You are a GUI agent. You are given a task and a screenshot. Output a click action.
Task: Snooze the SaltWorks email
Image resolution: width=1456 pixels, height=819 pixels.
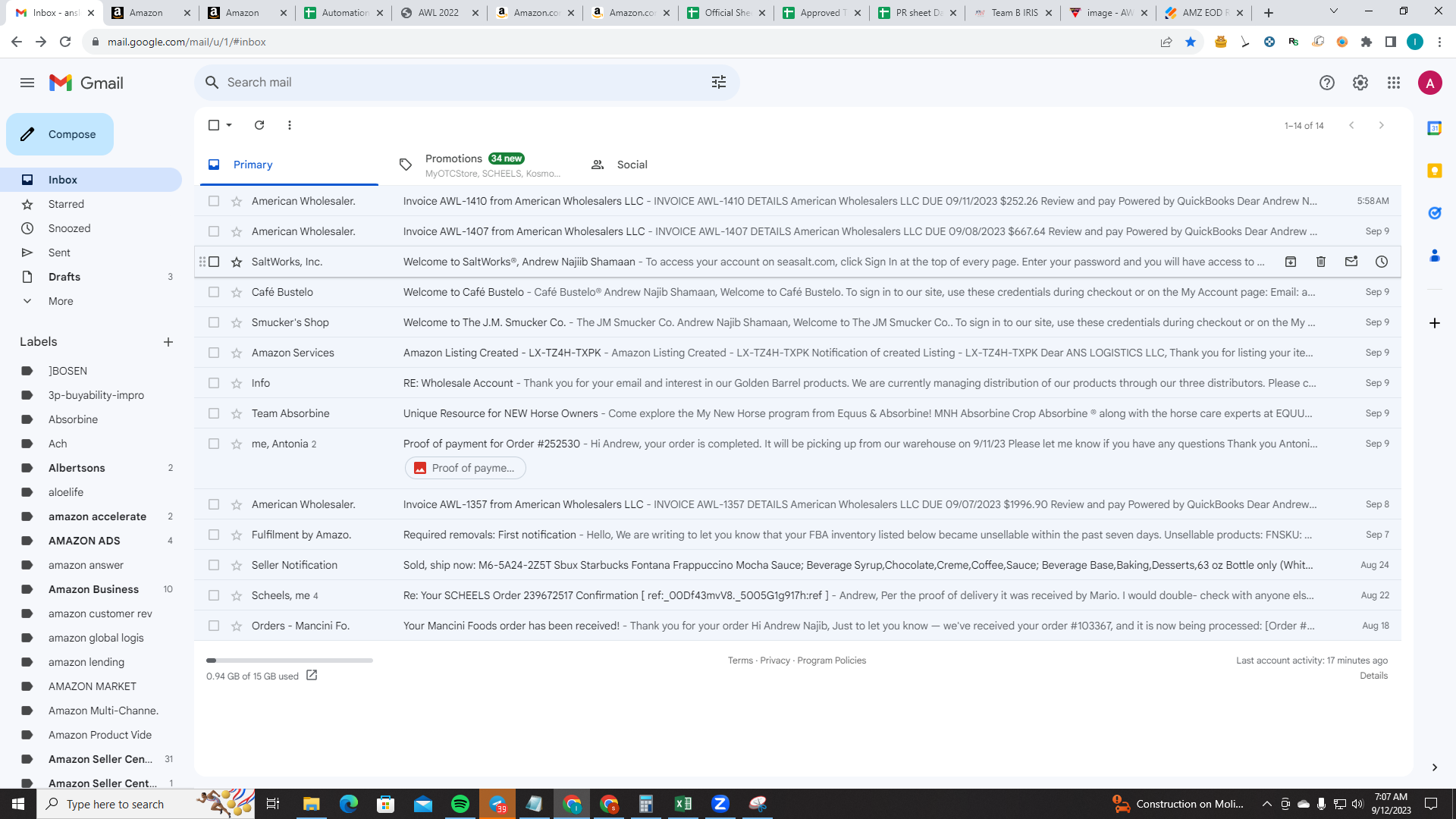[1382, 262]
